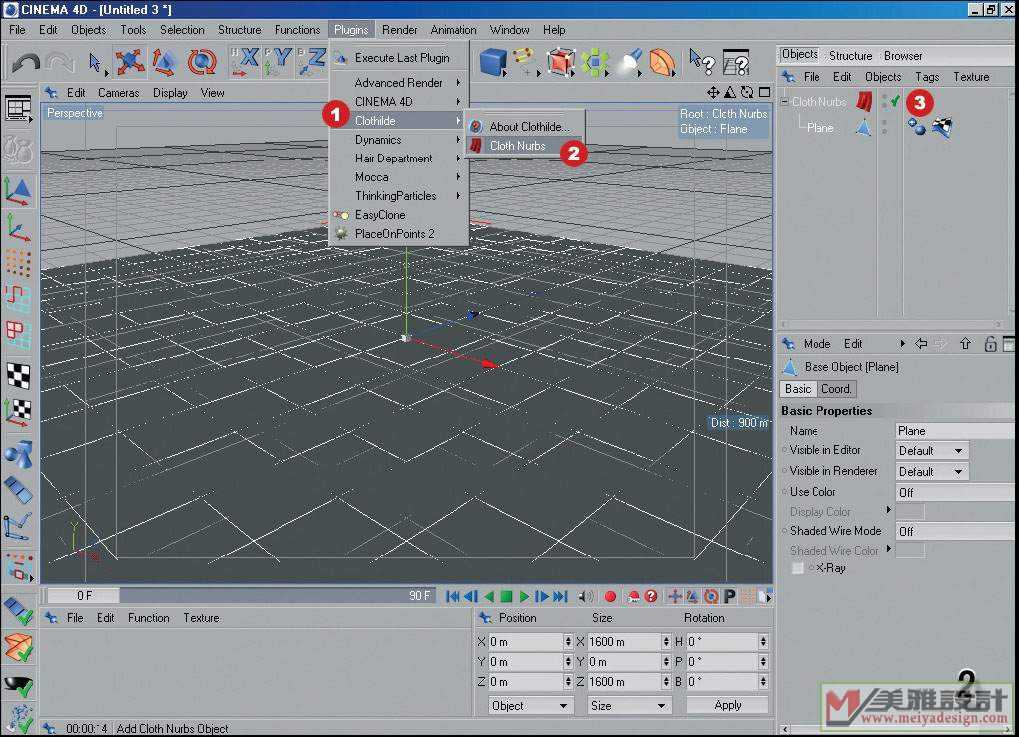Click the timeline frame slider
The height and width of the screenshot is (737, 1019).
pos(239,595)
